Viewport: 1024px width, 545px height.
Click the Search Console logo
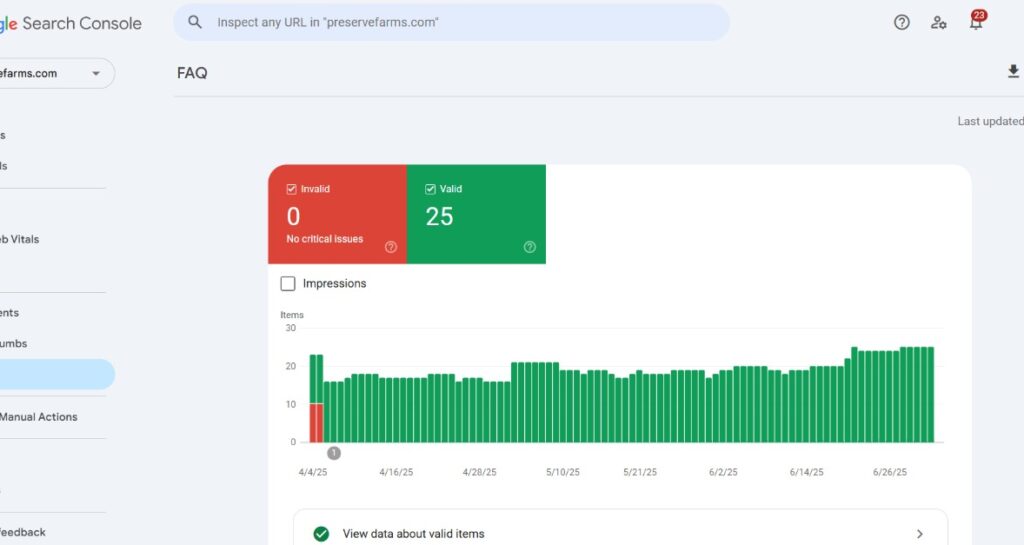pos(71,23)
